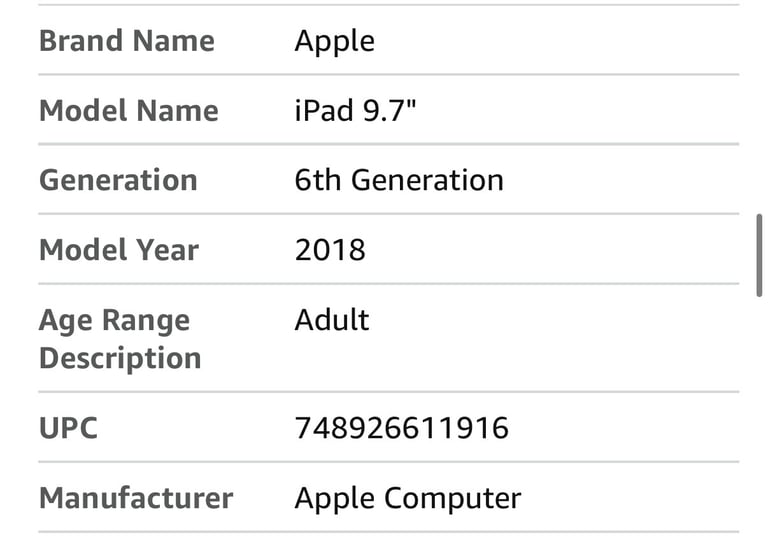Click the Model Year label
Viewport: 768px width, 540px height.
click(x=119, y=250)
